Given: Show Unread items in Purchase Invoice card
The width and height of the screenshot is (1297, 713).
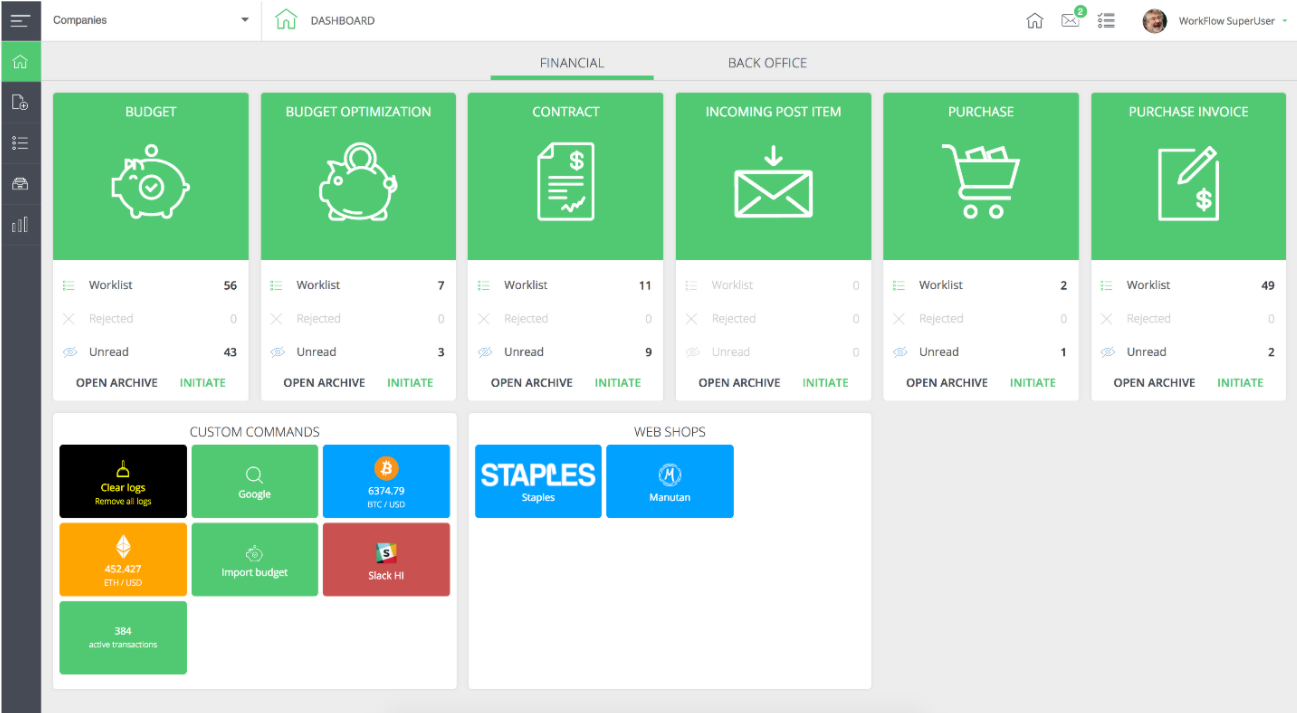Looking at the screenshot, I should point(1147,352).
